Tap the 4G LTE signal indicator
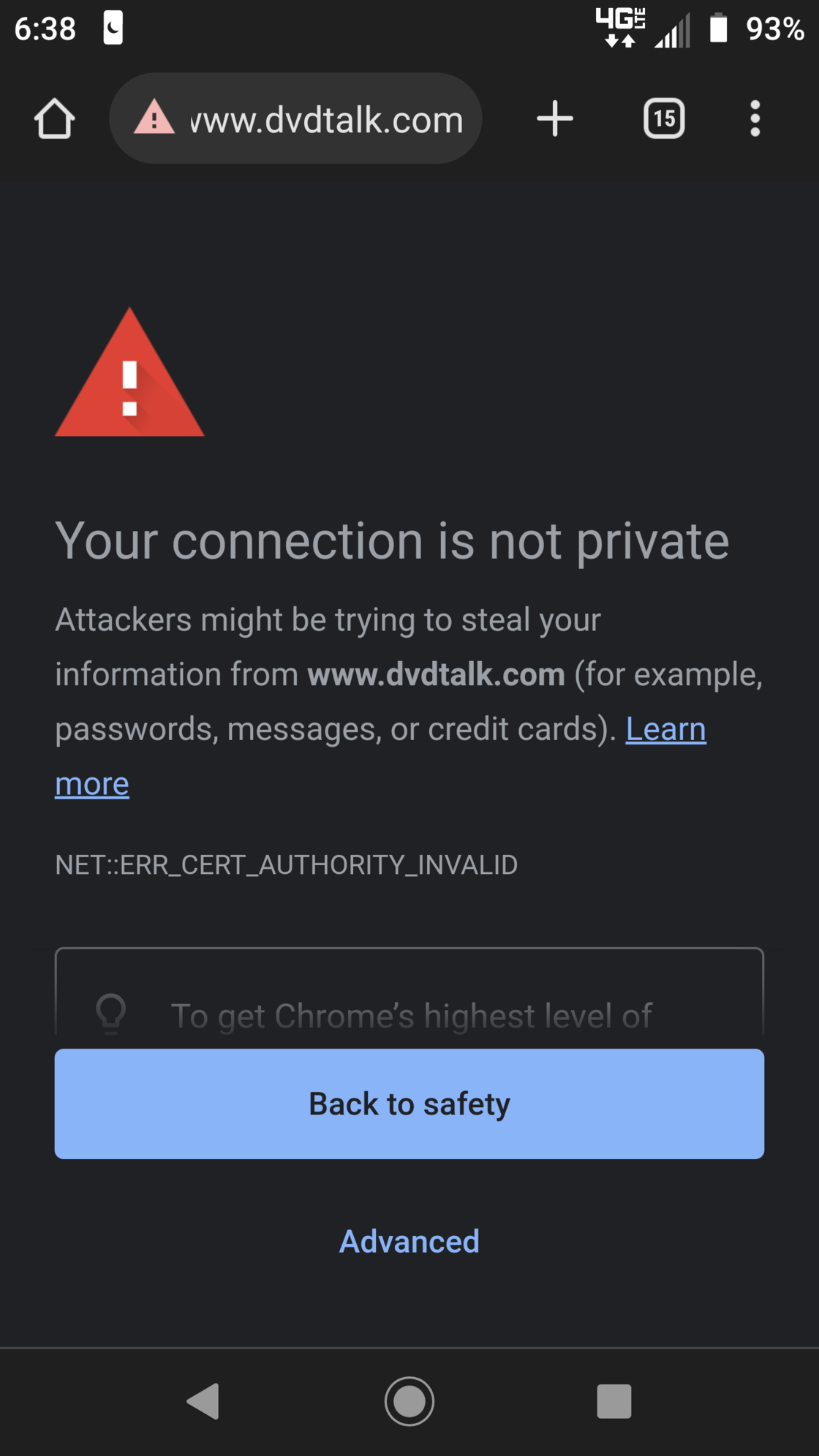This screenshot has width=819, height=1456. coord(620,28)
